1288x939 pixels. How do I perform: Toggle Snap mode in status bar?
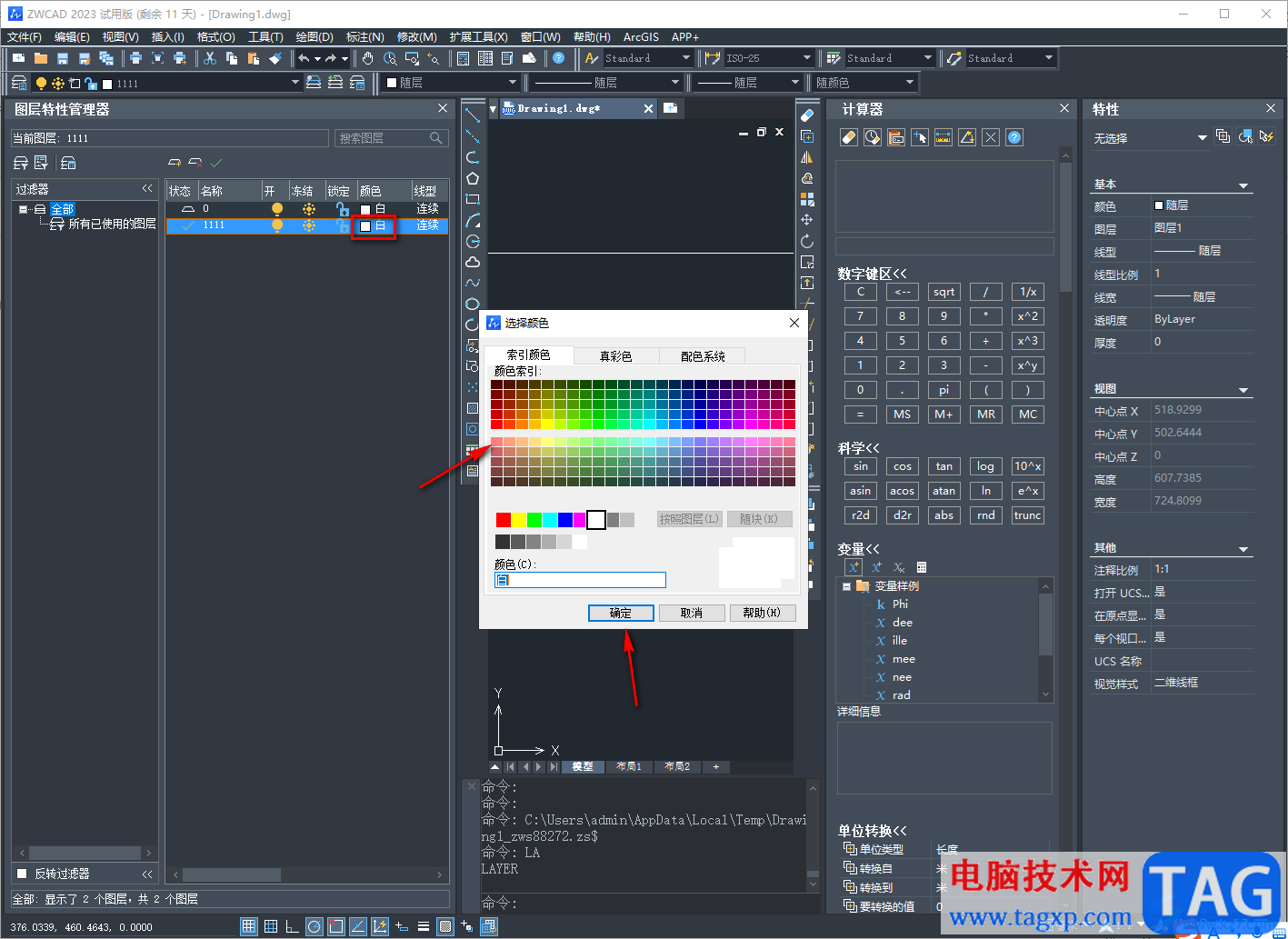coord(248,926)
